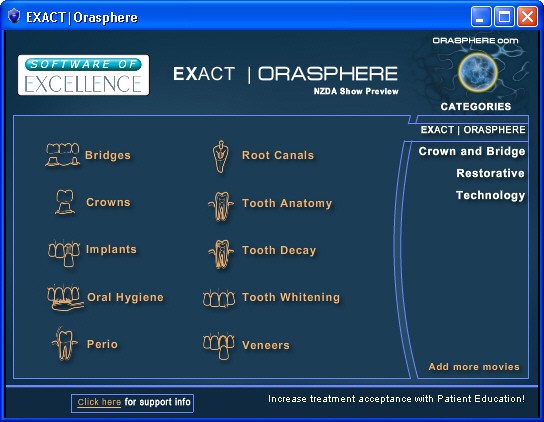Click the Add more movies link
Image resolution: width=544 pixels, height=422 pixels.
[474, 366]
